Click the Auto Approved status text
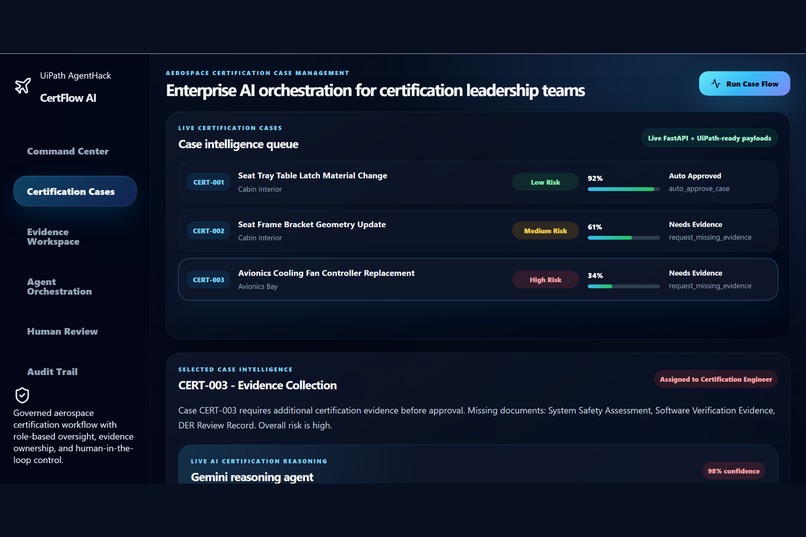806x537 pixels. coord(694,176)
